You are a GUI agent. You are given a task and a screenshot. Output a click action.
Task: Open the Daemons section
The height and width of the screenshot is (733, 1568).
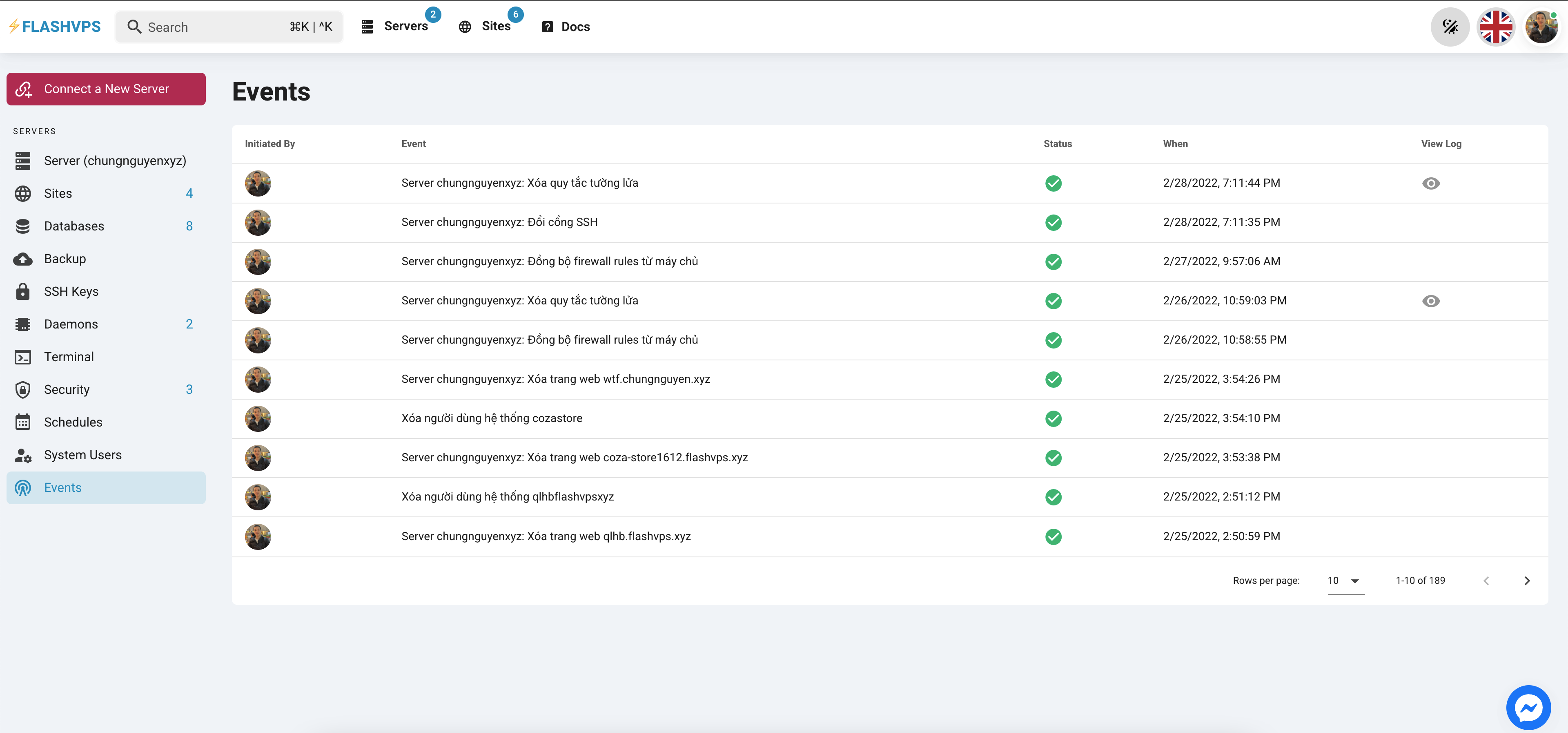[71, 324]
